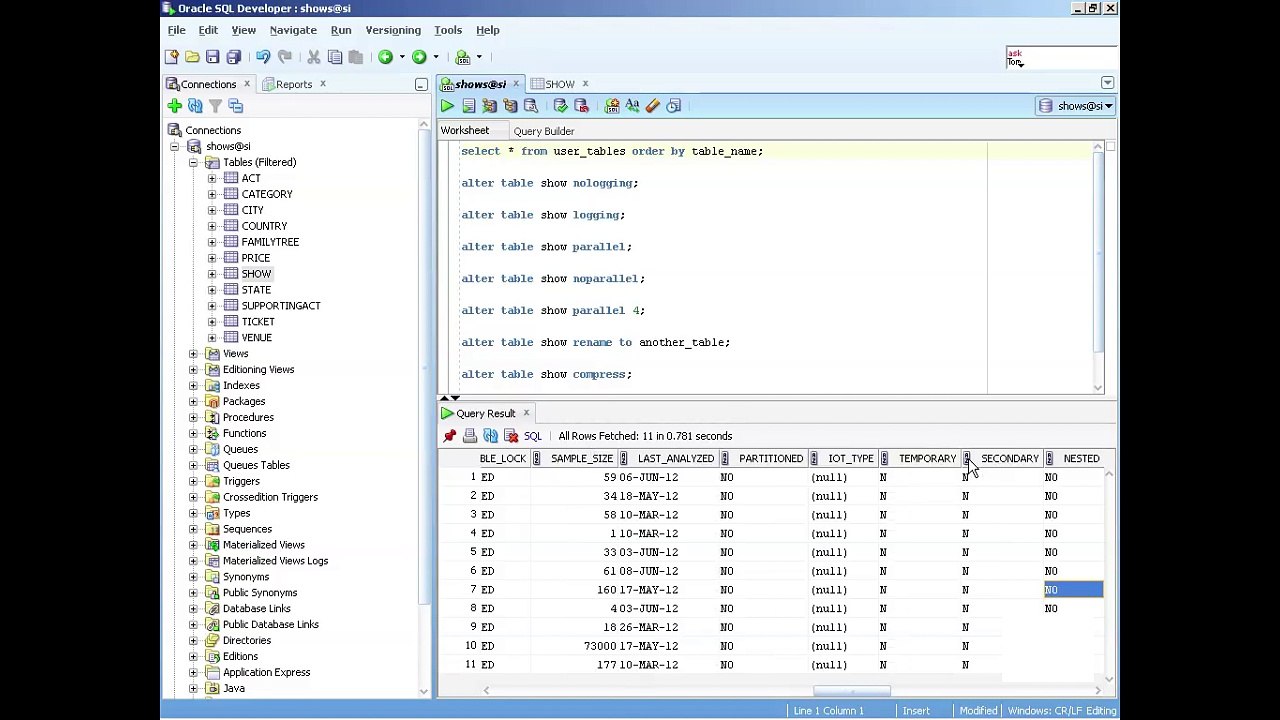
Task: Click the Commit icon in worksheet toolbar
Action: (560, 106)
